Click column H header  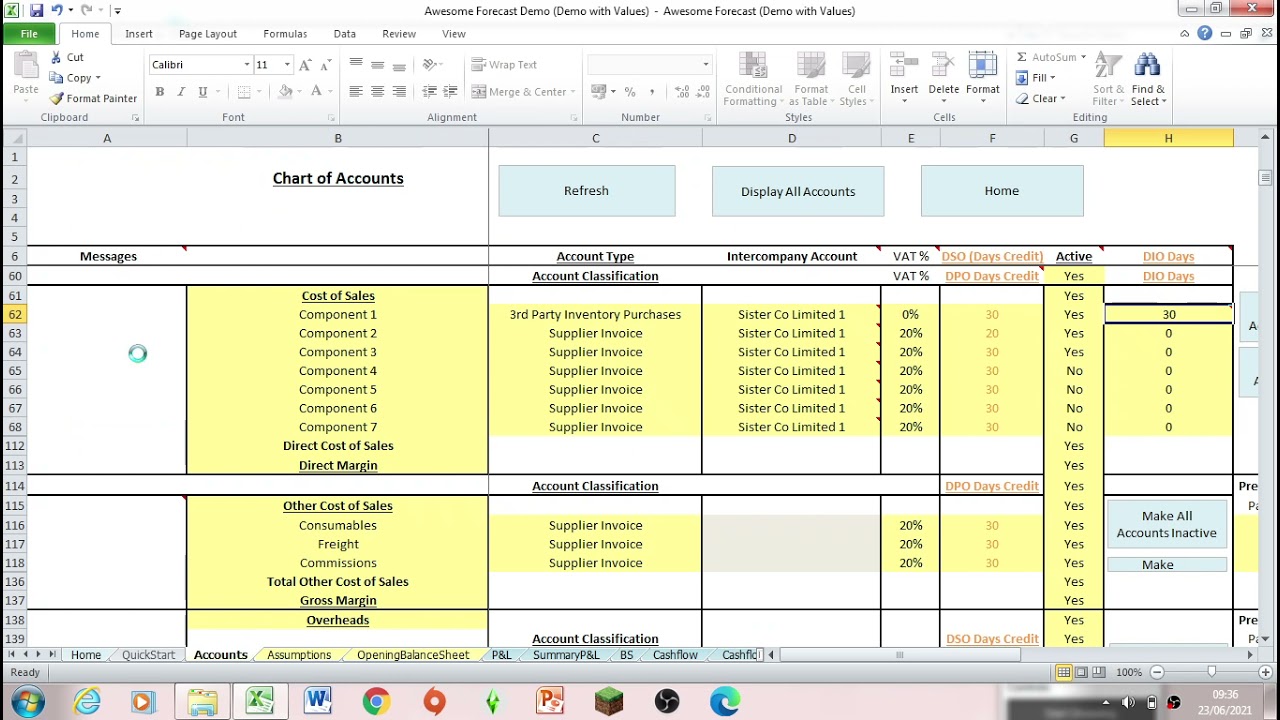point(1168,138)
